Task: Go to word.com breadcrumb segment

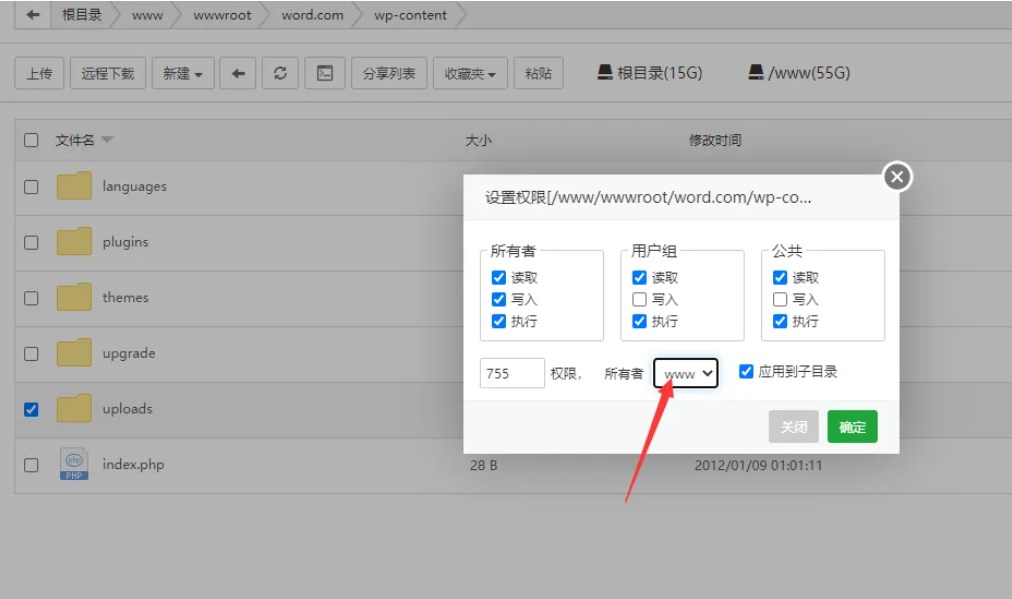Action: point(312,15)
